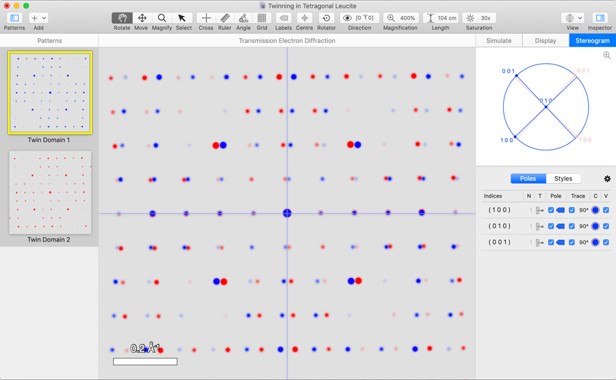Image resolution: width=616 pixels, height=380 pixels.
Task: Toggle the Grid overlay icon
Action: click(262, 18)
